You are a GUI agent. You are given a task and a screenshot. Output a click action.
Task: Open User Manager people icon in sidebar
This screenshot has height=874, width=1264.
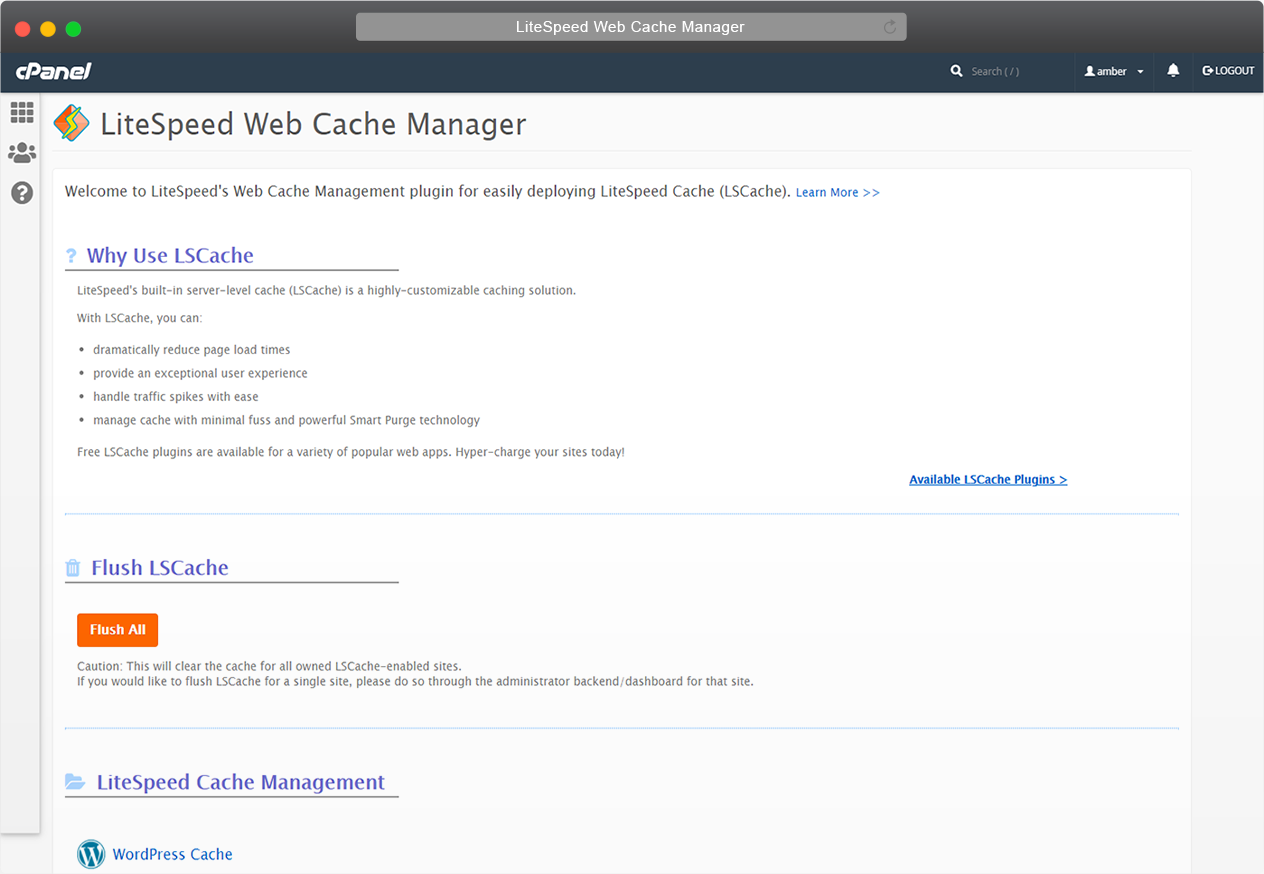click(22, 153)
